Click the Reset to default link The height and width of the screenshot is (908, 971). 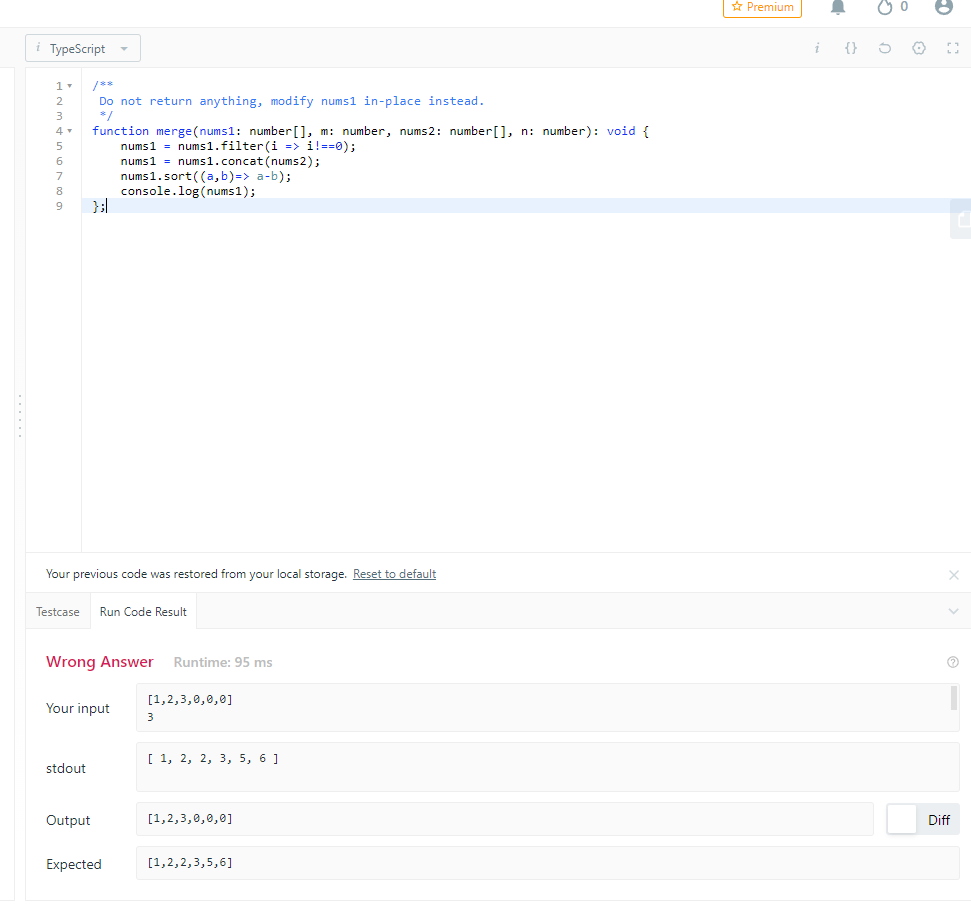click(x=394, y=574)
